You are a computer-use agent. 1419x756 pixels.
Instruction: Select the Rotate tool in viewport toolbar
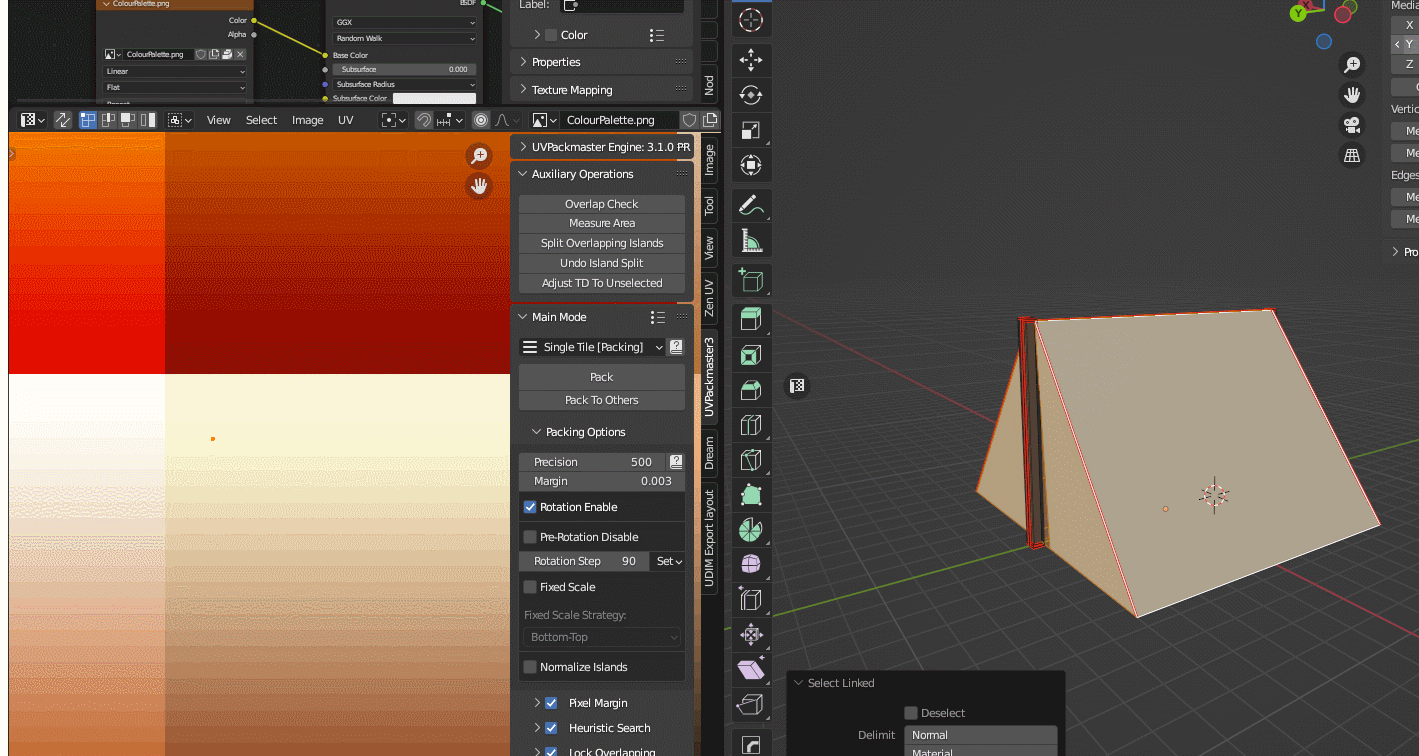751,96
